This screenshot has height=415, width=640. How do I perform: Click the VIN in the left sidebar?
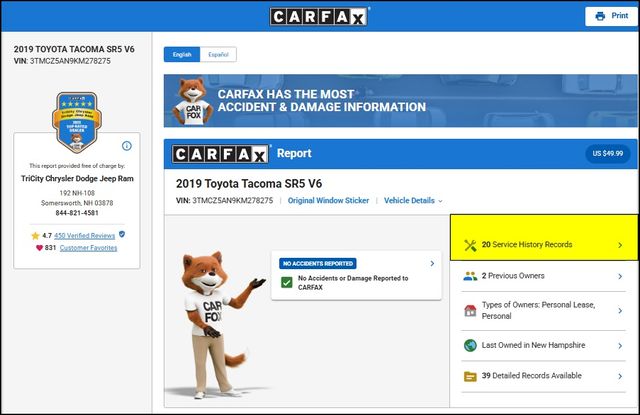(x=62, y=61)
